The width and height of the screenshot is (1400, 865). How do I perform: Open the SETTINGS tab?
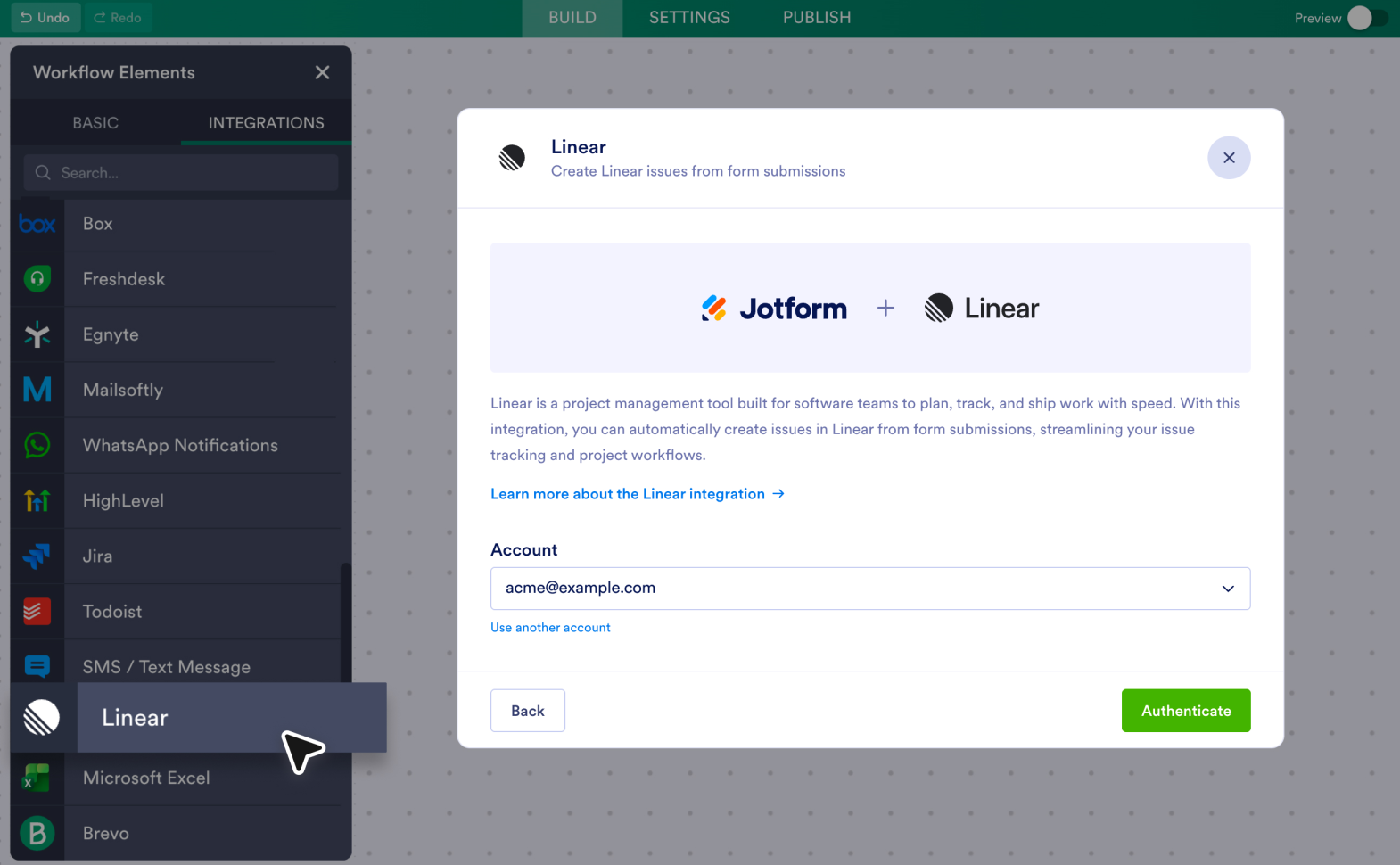pos(689,18)
